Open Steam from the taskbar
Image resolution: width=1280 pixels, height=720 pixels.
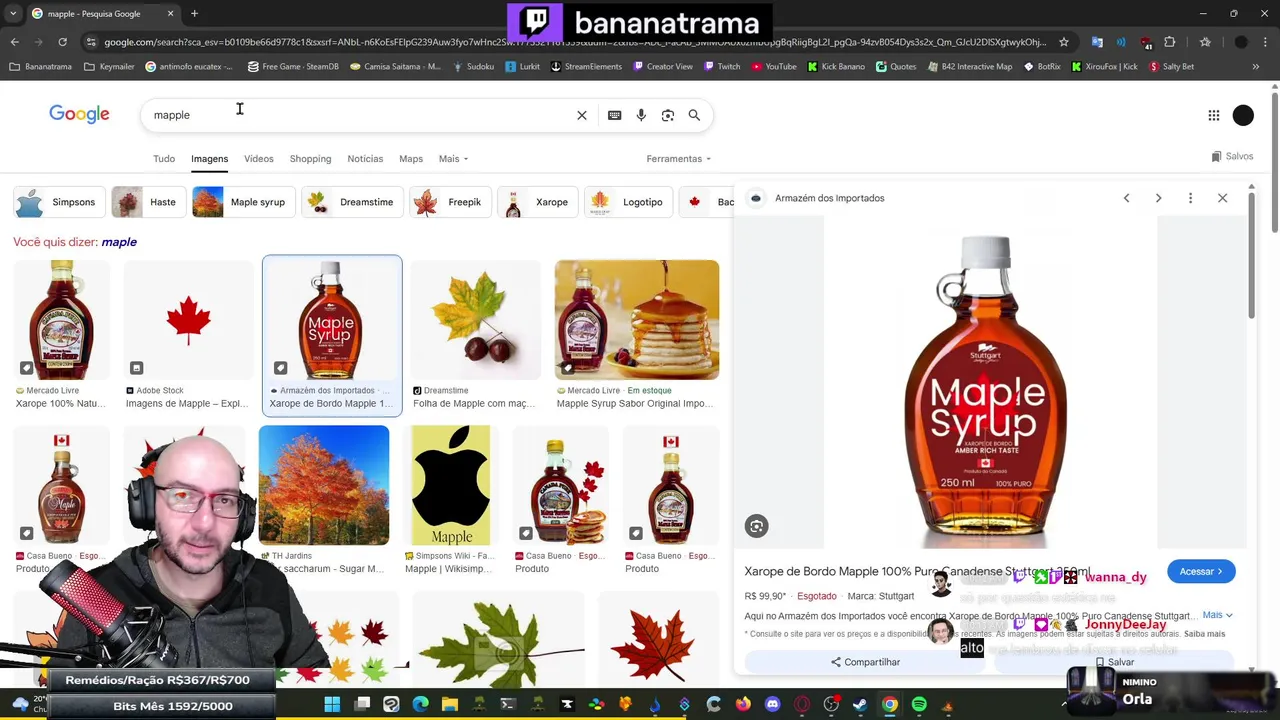pyautogui.click(x=860, y=704)
